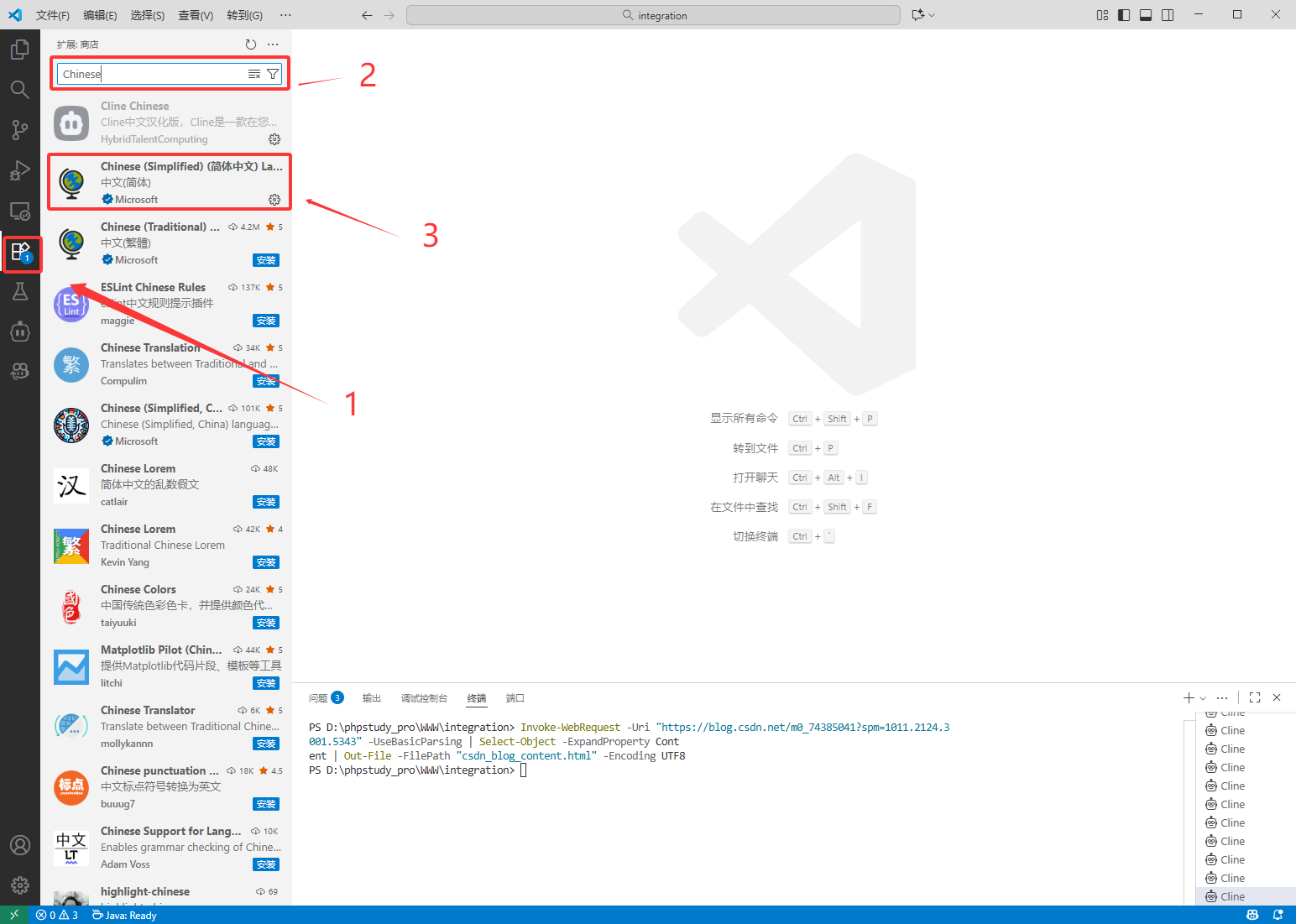
Task: Open errors and warnings status indicator
Action: point(57,915)
